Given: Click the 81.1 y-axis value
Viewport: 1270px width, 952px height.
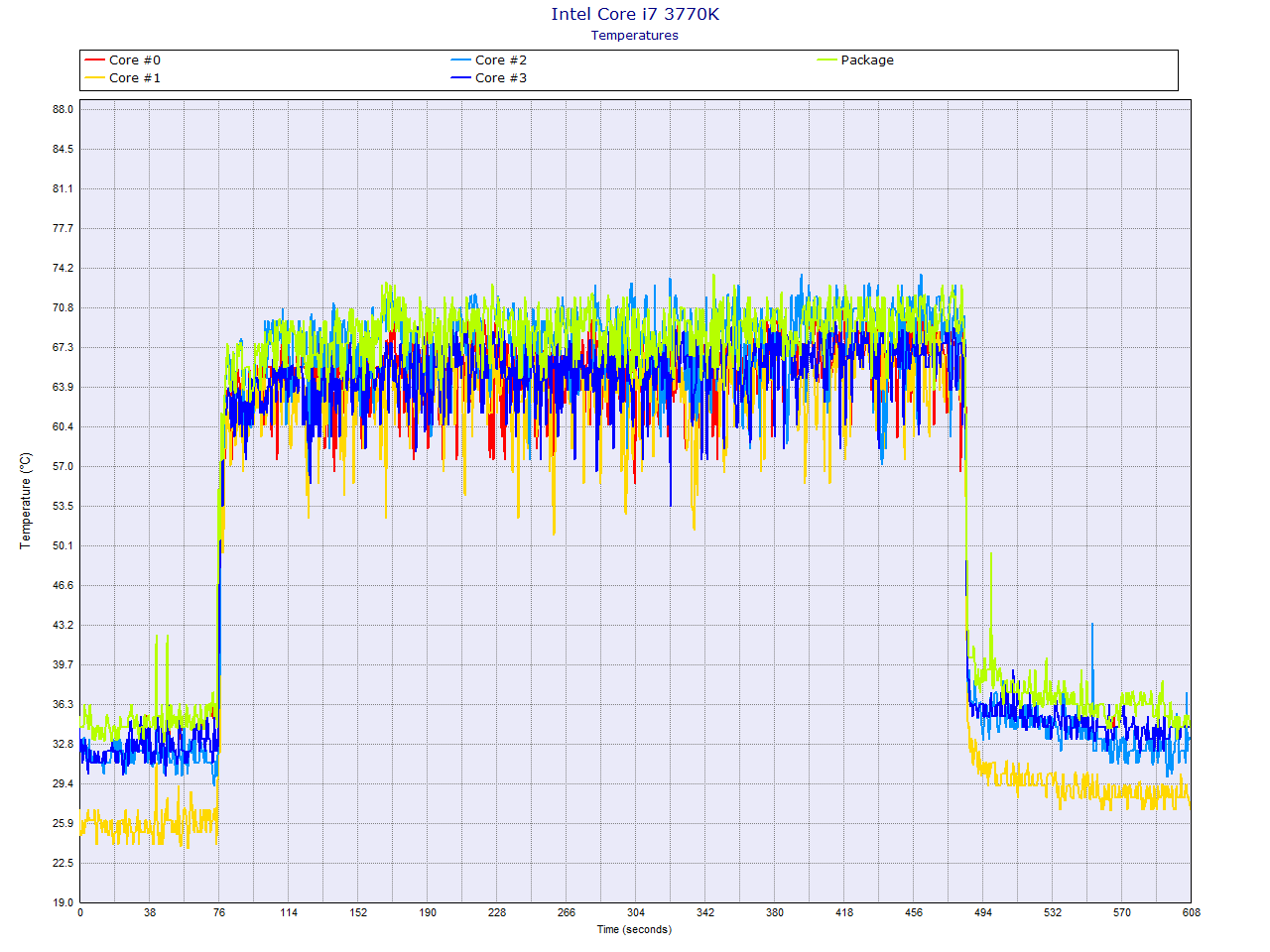Looking at the screenshot, I should (63, 188).
